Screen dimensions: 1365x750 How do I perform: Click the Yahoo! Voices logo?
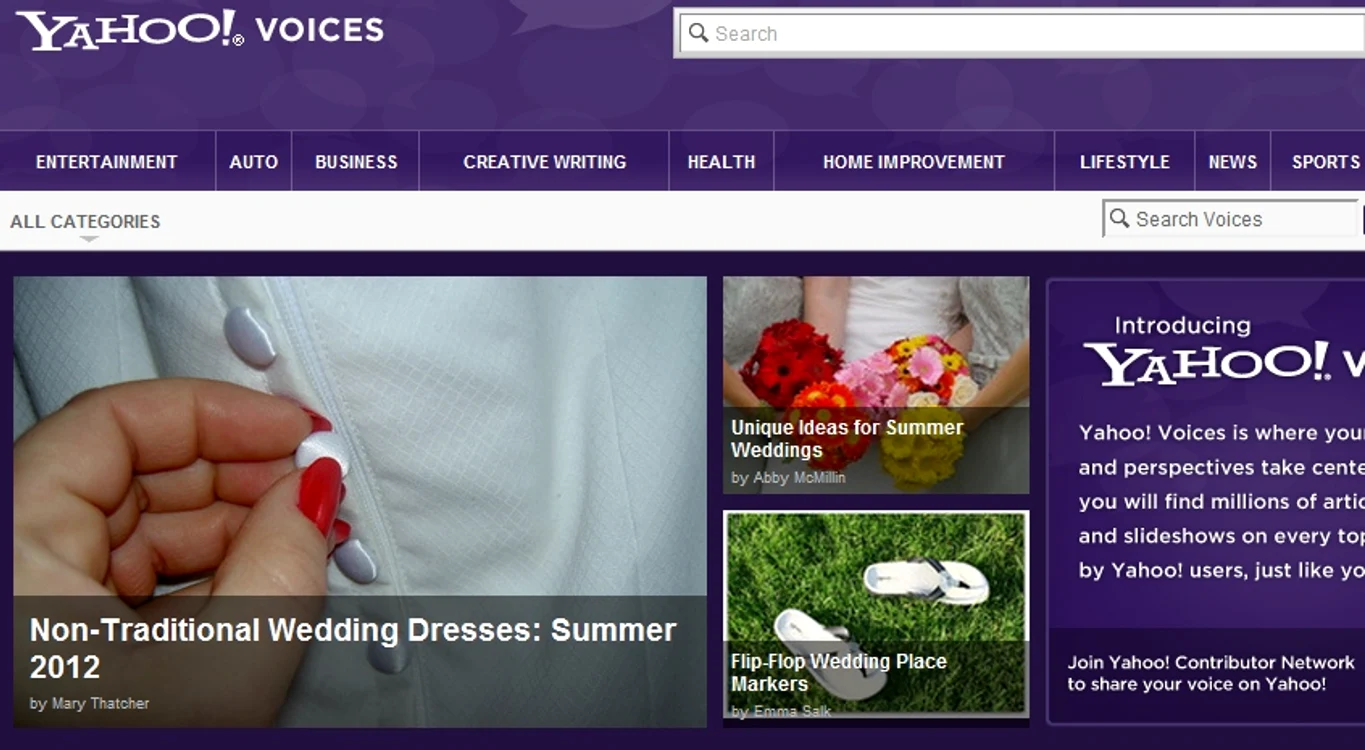200,30
